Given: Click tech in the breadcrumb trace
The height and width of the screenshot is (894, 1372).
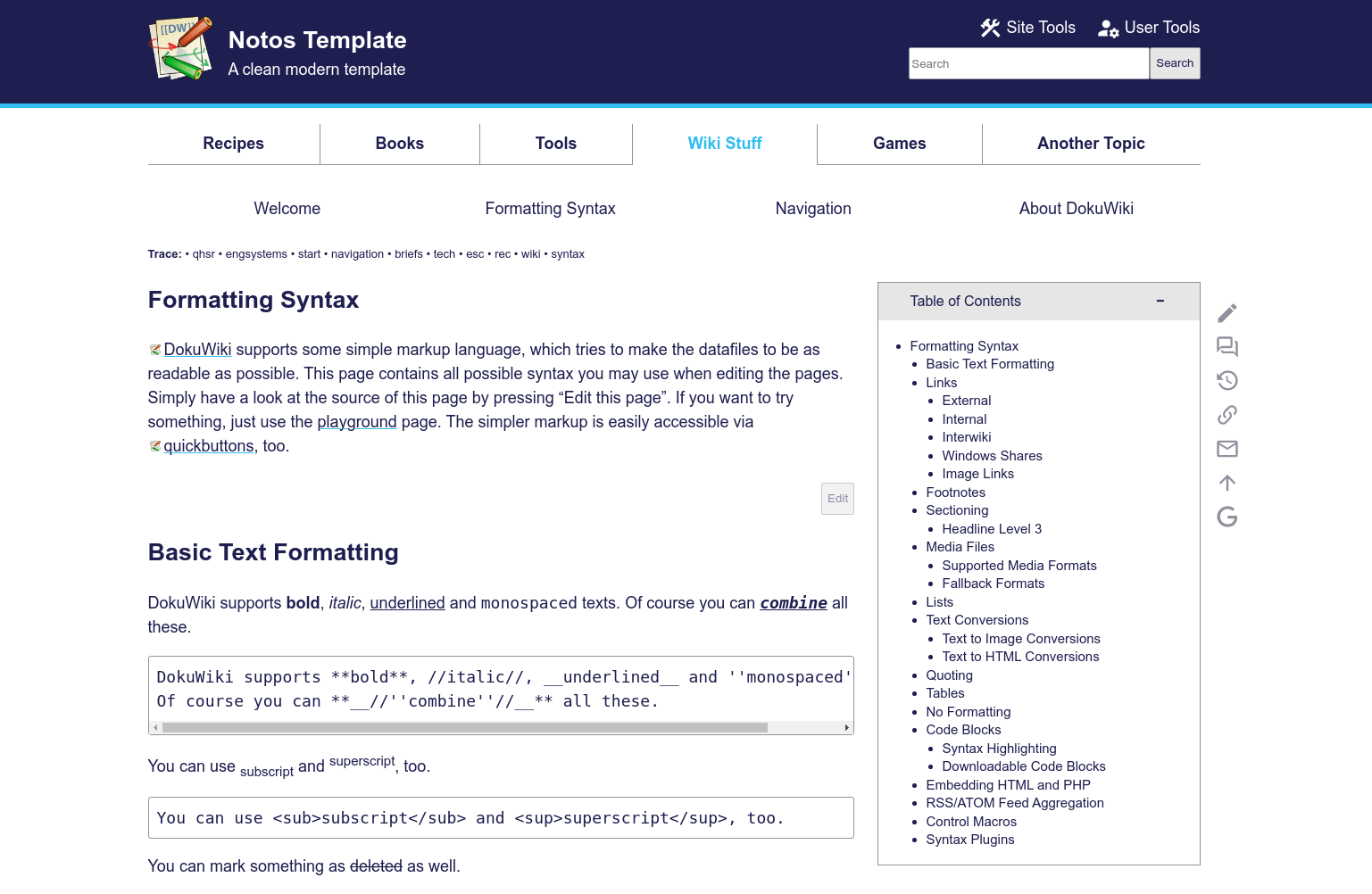Looking at the screenshot, I should (445, 254).
